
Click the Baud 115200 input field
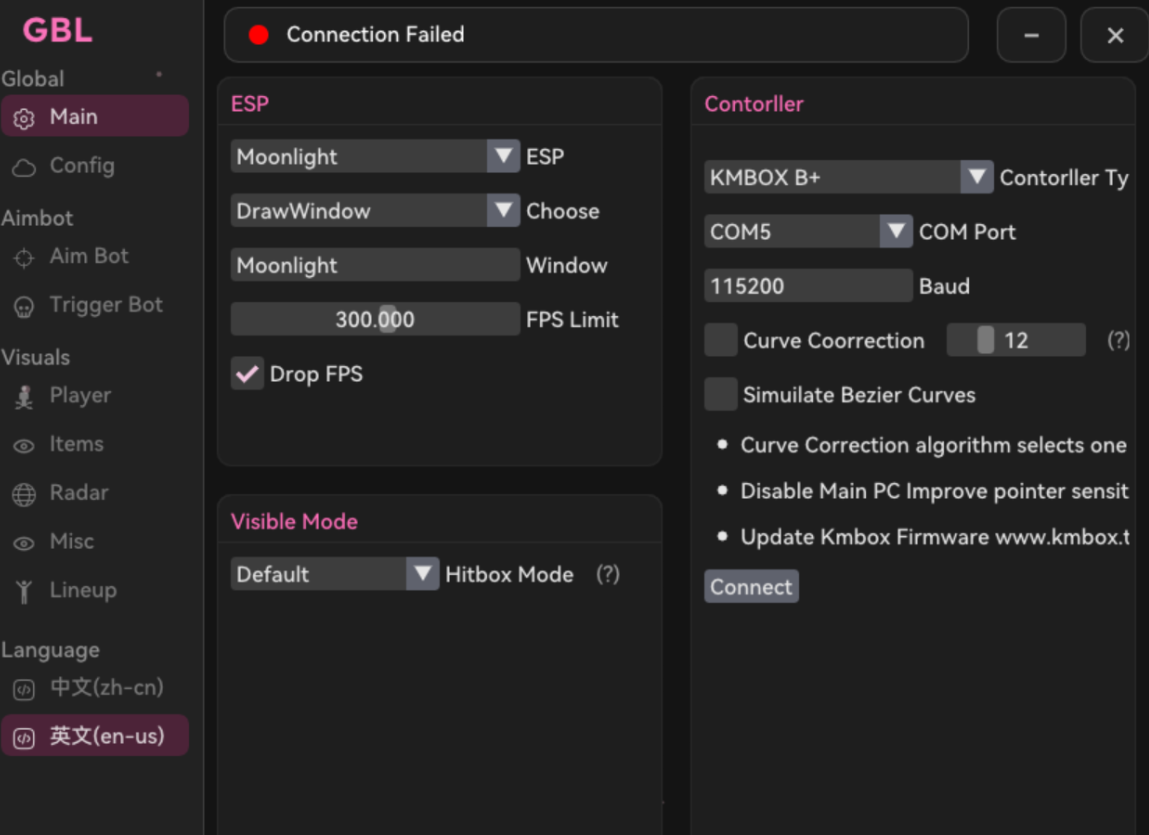click(x=808, y=285)
